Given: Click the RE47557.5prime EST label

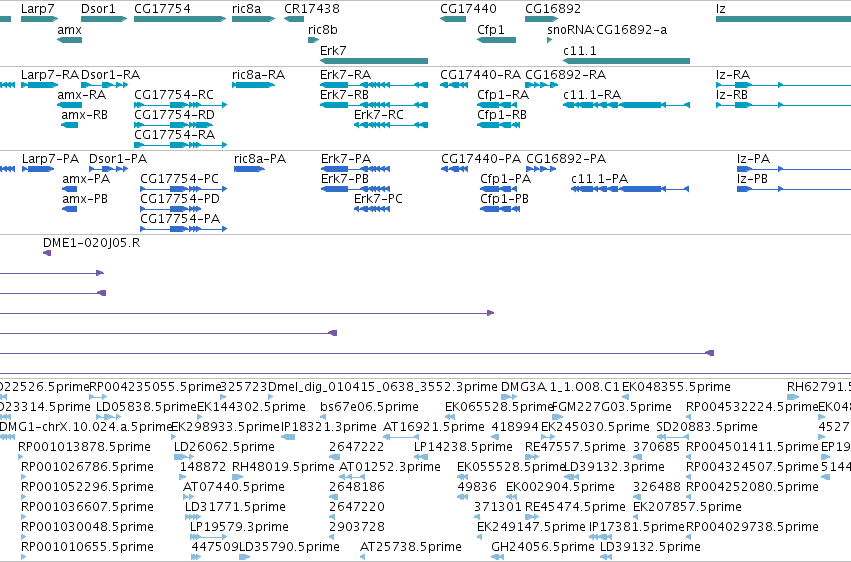Looking at the screenshot, I should (x=575, y=447).
